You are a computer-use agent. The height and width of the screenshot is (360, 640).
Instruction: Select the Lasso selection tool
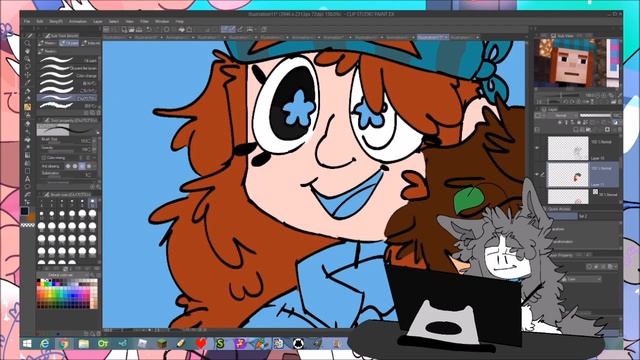click(x=27, y=67)
